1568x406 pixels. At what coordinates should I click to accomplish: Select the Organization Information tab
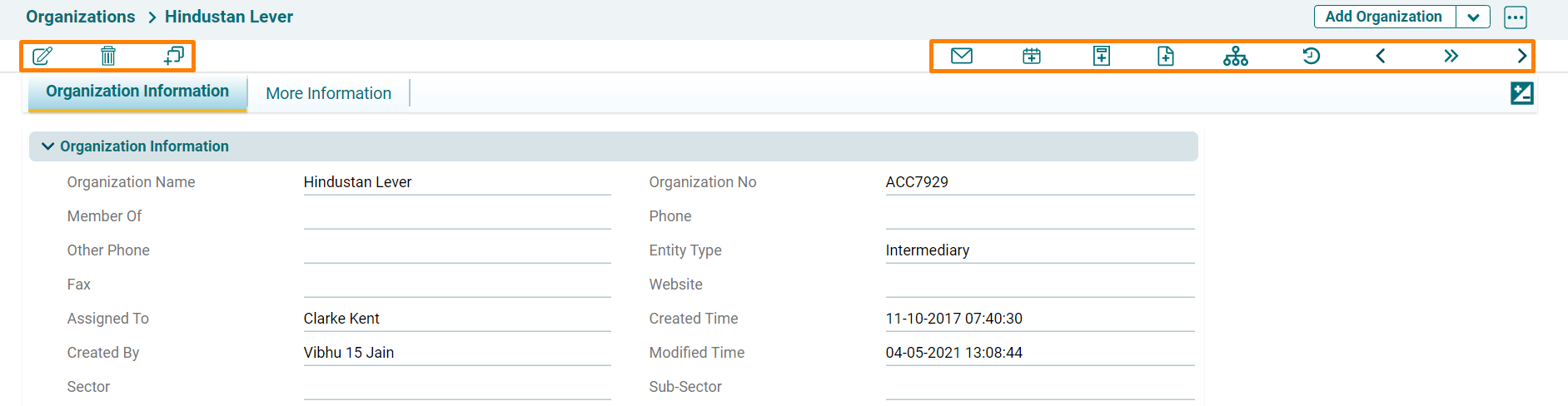(x=137, y=92)
